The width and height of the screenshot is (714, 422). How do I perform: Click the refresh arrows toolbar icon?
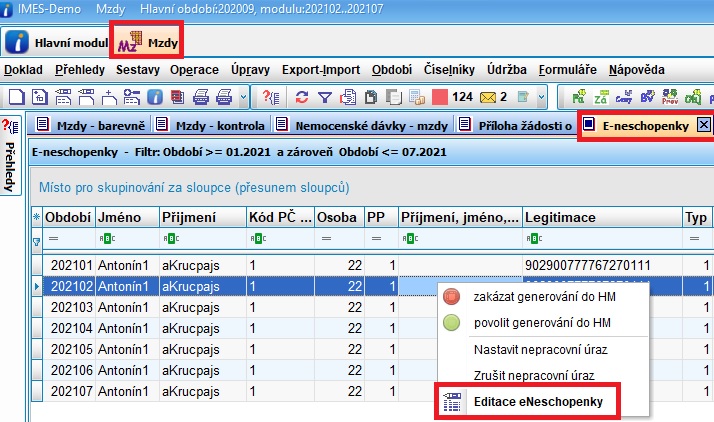tap(301, 97)
